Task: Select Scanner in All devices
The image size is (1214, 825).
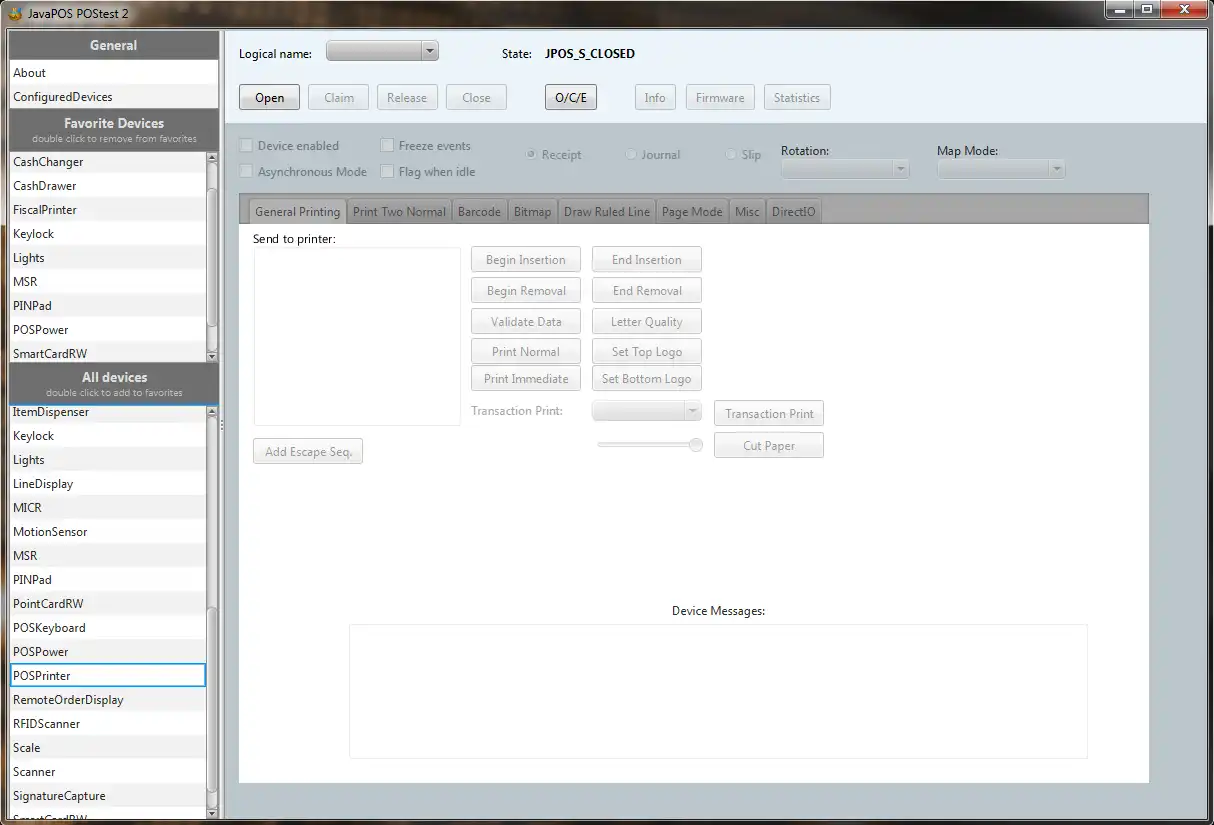Action: point(107,772)
